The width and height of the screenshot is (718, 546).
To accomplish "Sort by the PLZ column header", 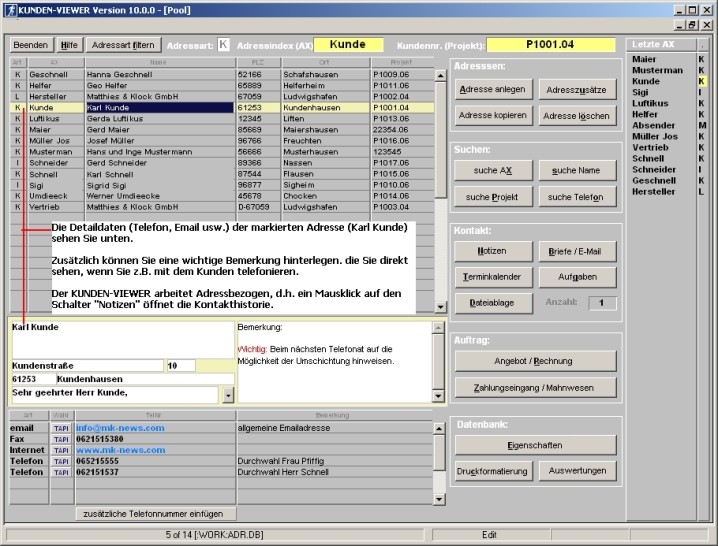I will pos(257,62).
